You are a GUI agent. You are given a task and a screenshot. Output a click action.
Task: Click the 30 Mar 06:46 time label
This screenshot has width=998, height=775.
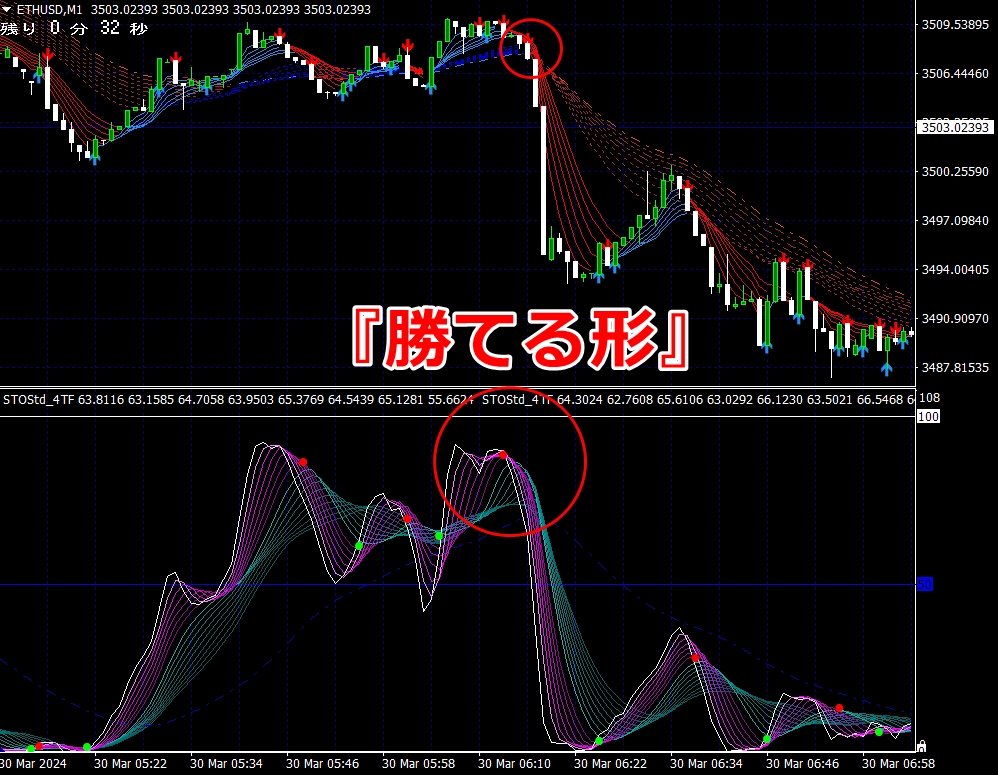click(x=802, y=764)
